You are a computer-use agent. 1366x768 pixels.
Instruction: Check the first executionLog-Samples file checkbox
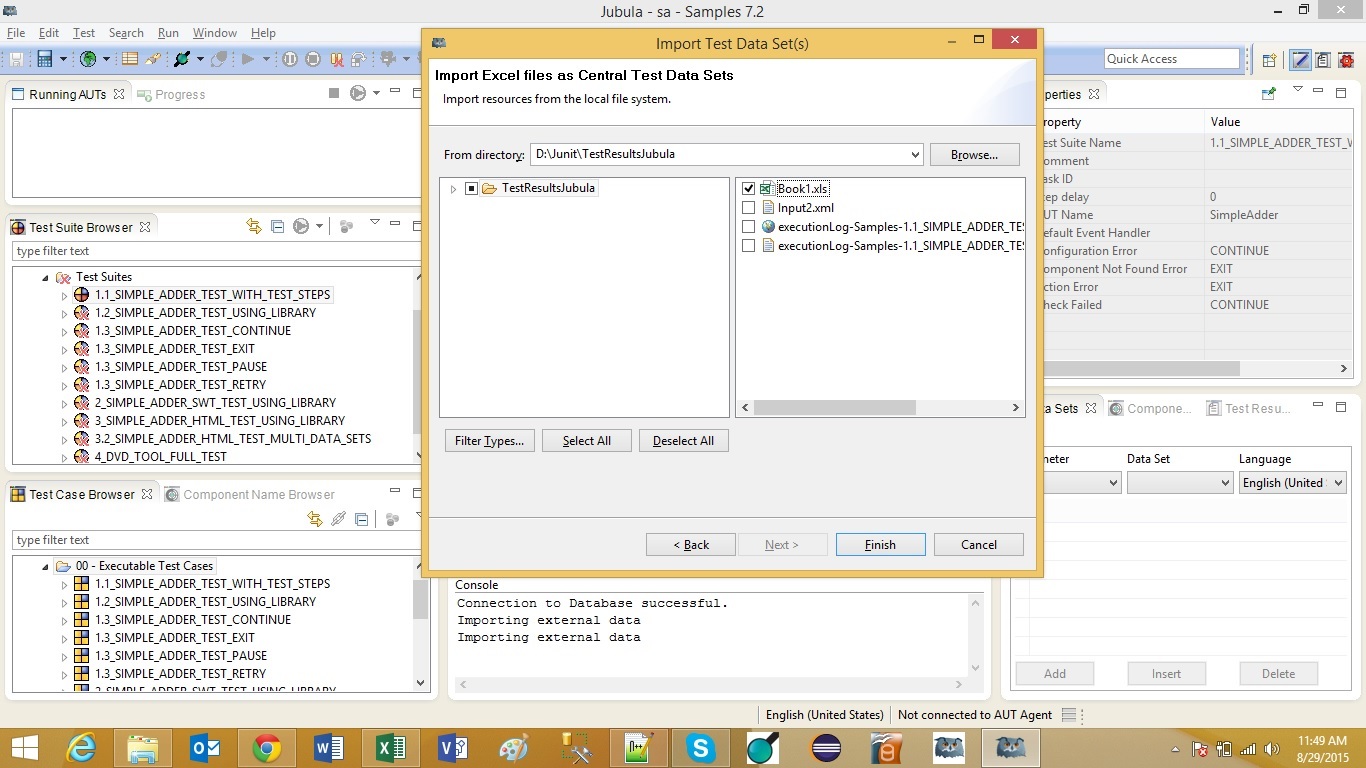pos(748,227)
